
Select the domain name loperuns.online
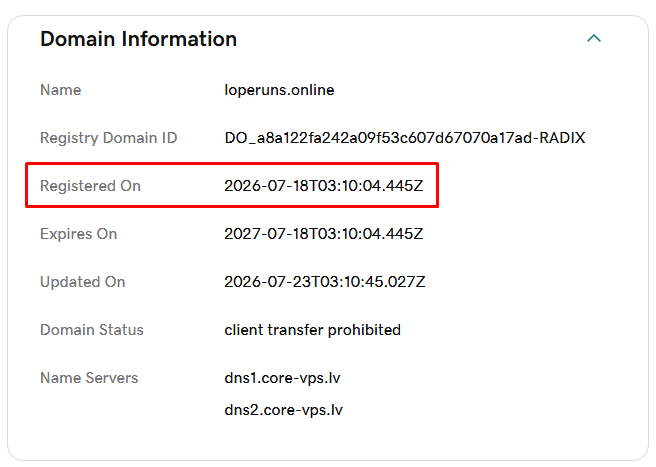point(279,90)
